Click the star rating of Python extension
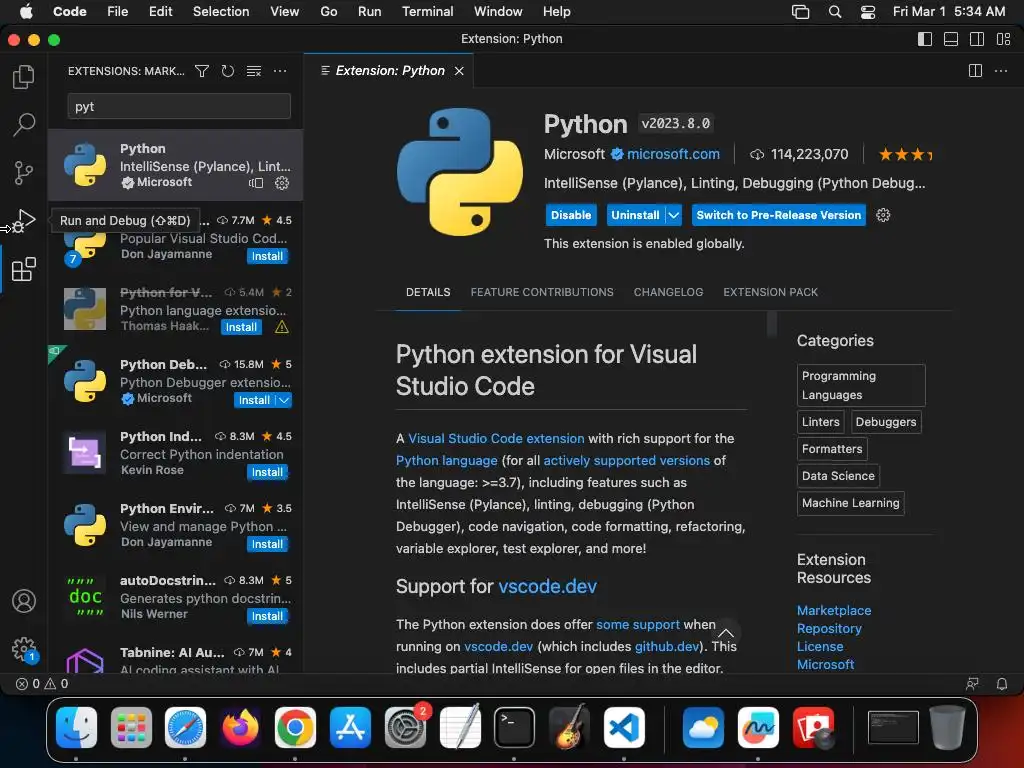The height and width of the screenshot is (768, 1024). pos(905,155)
